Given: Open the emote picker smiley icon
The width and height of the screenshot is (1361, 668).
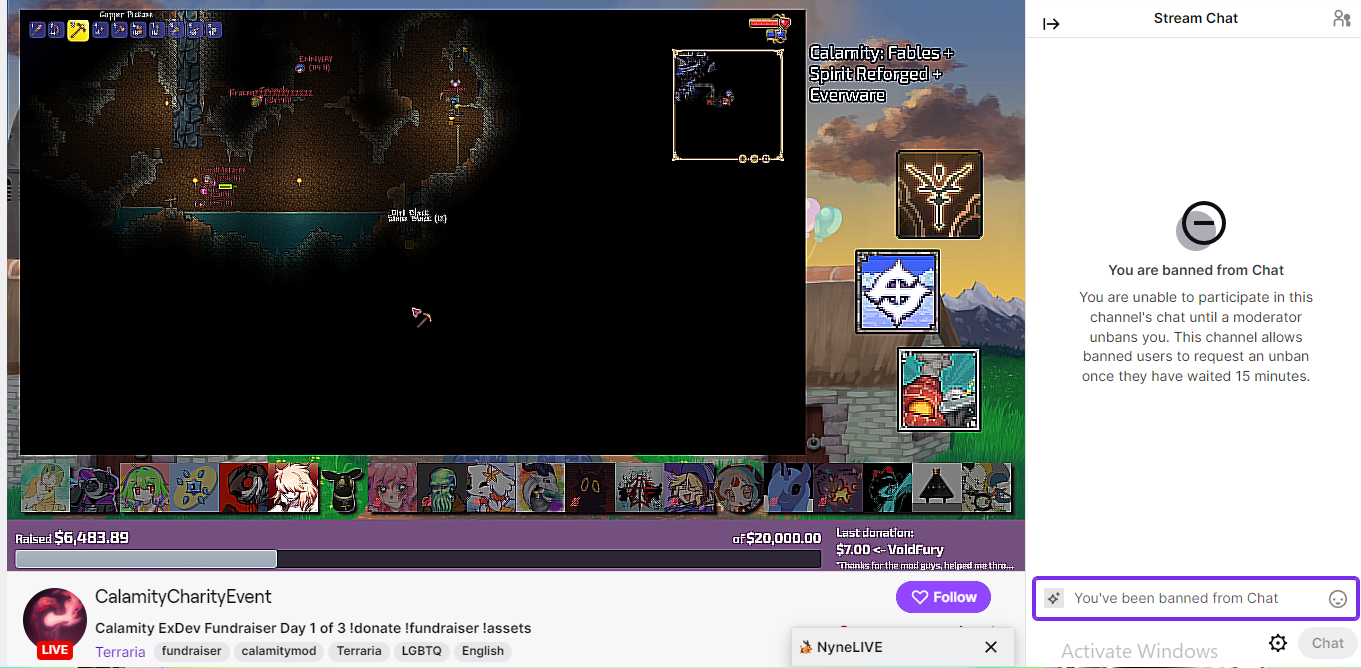Looking at the screenshot, I should [1338, 599].
